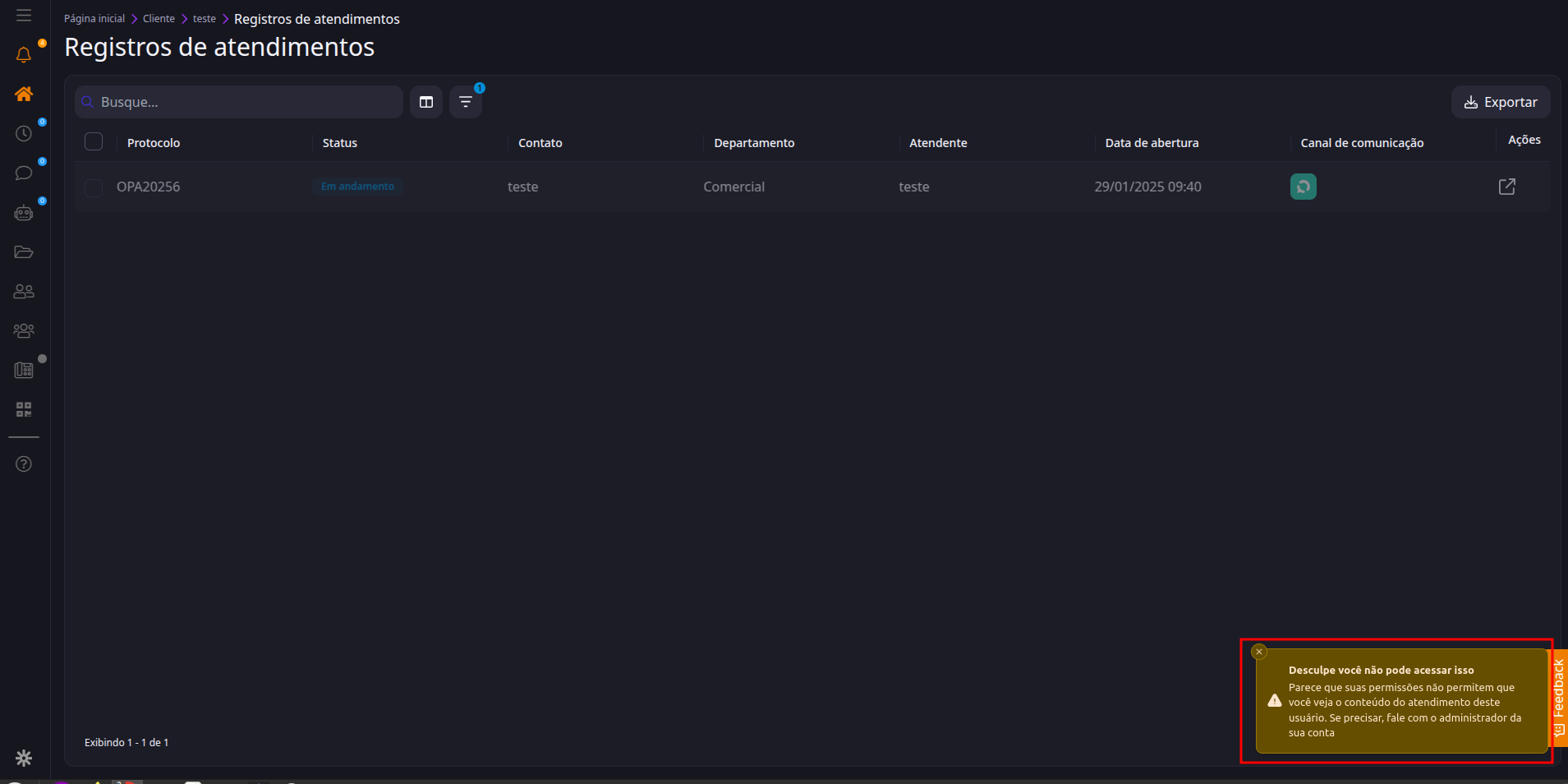The image size is (1568, 784).
Task: Open chat conversations sidebar icon
Action: pyautogui.click(x=24, y=173)
